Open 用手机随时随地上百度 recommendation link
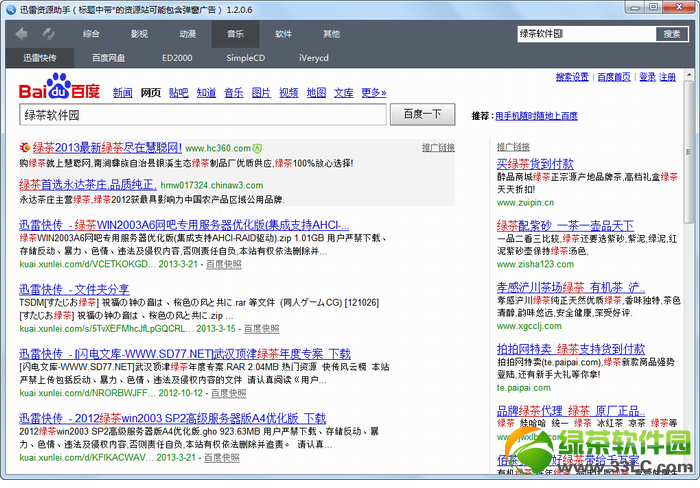The width and height of the screenshot is (700, 488). tap(537, 116)
